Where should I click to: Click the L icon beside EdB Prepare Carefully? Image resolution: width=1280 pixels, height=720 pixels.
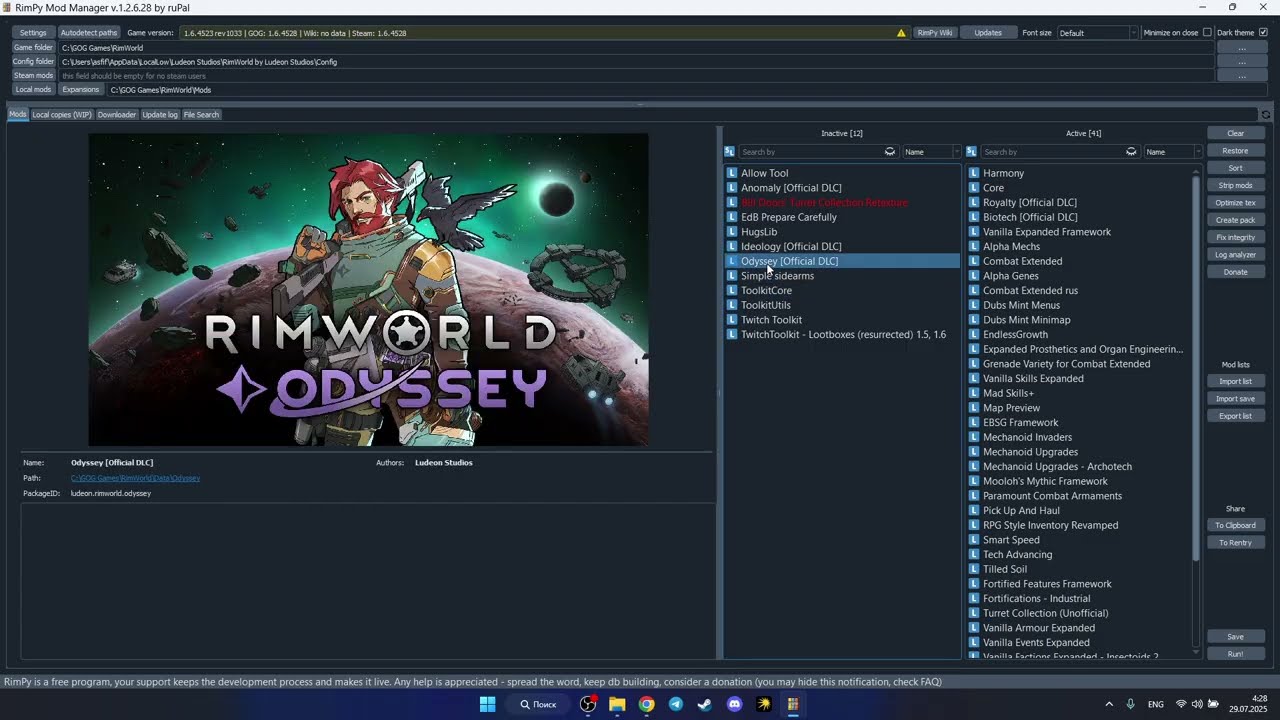click(x=732, y=217)
